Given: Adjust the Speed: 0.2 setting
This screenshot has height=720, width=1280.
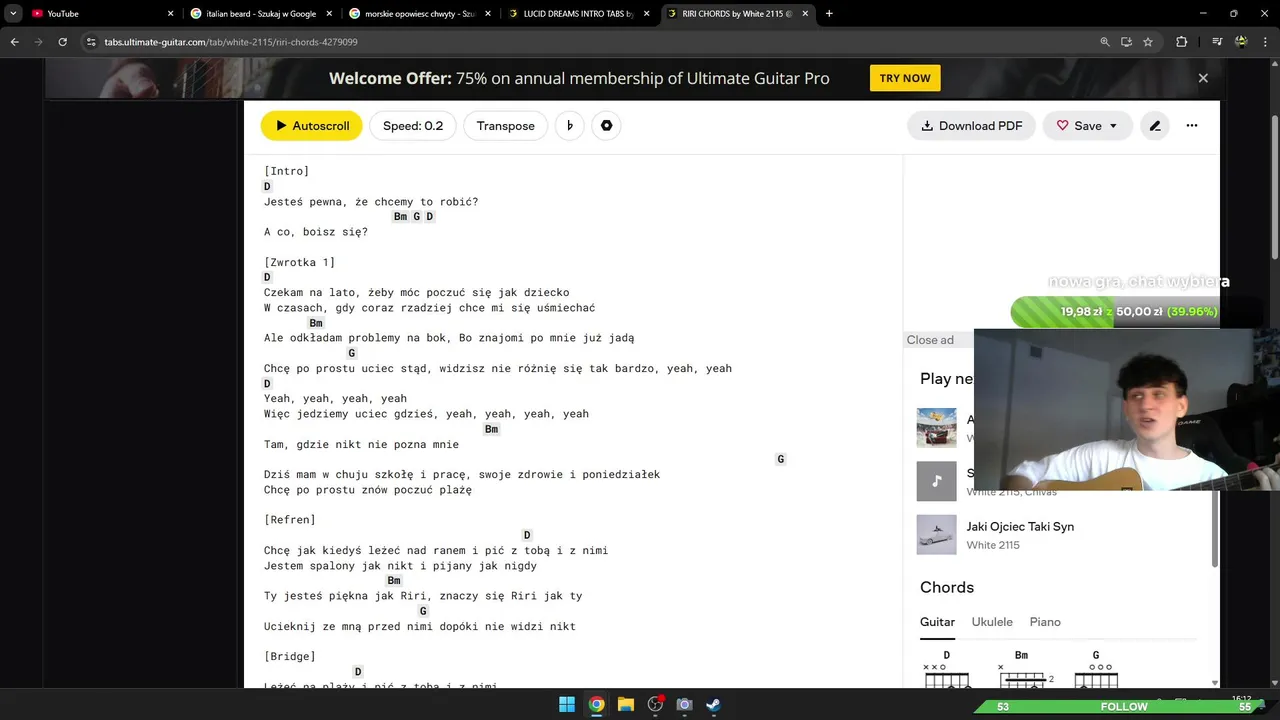Looking at the screenshot, I should pyautogui.click(x=413, y=126).
